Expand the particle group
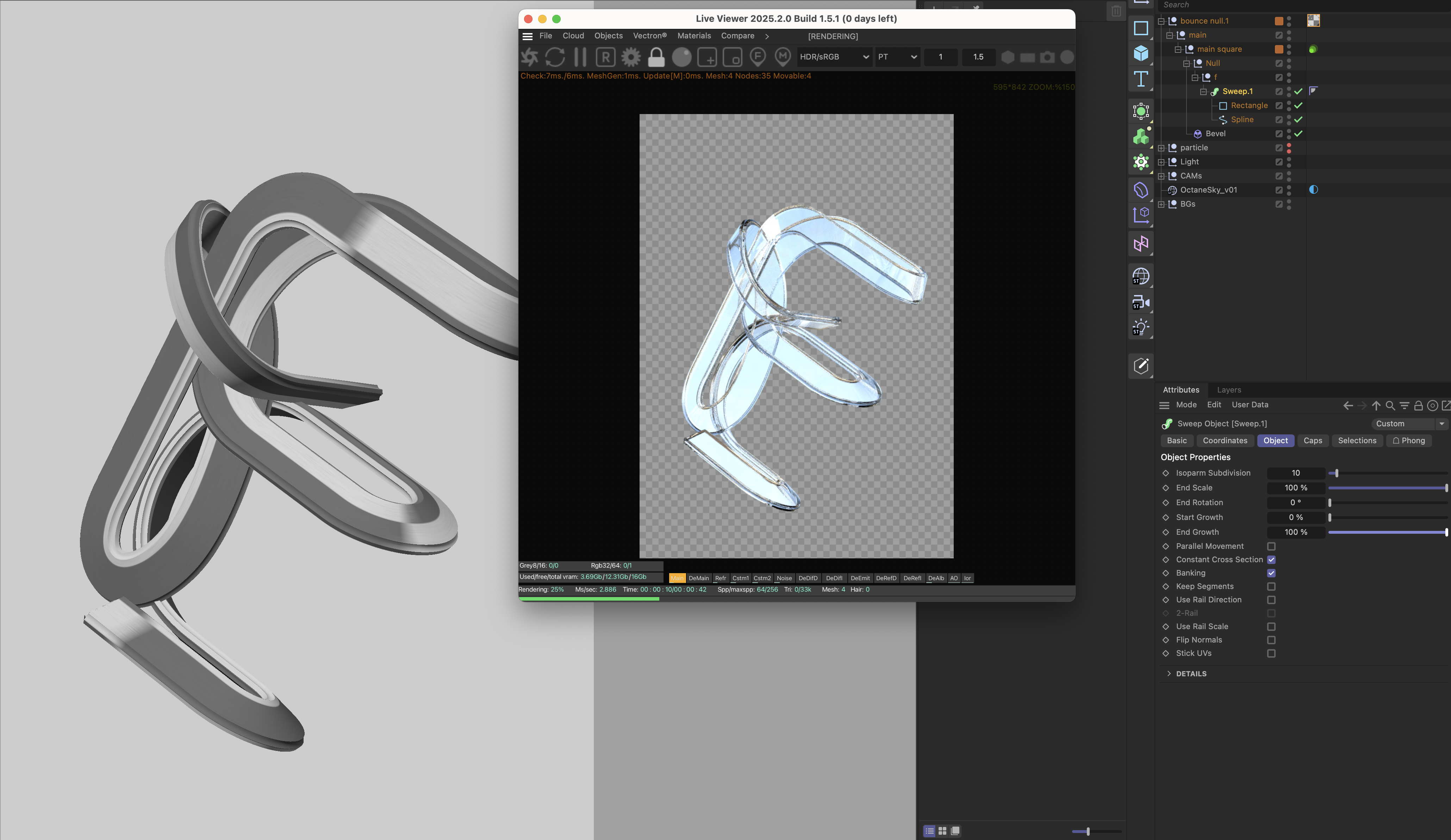The height and width of the screenshot is (840, 1451). [1162, 148]
